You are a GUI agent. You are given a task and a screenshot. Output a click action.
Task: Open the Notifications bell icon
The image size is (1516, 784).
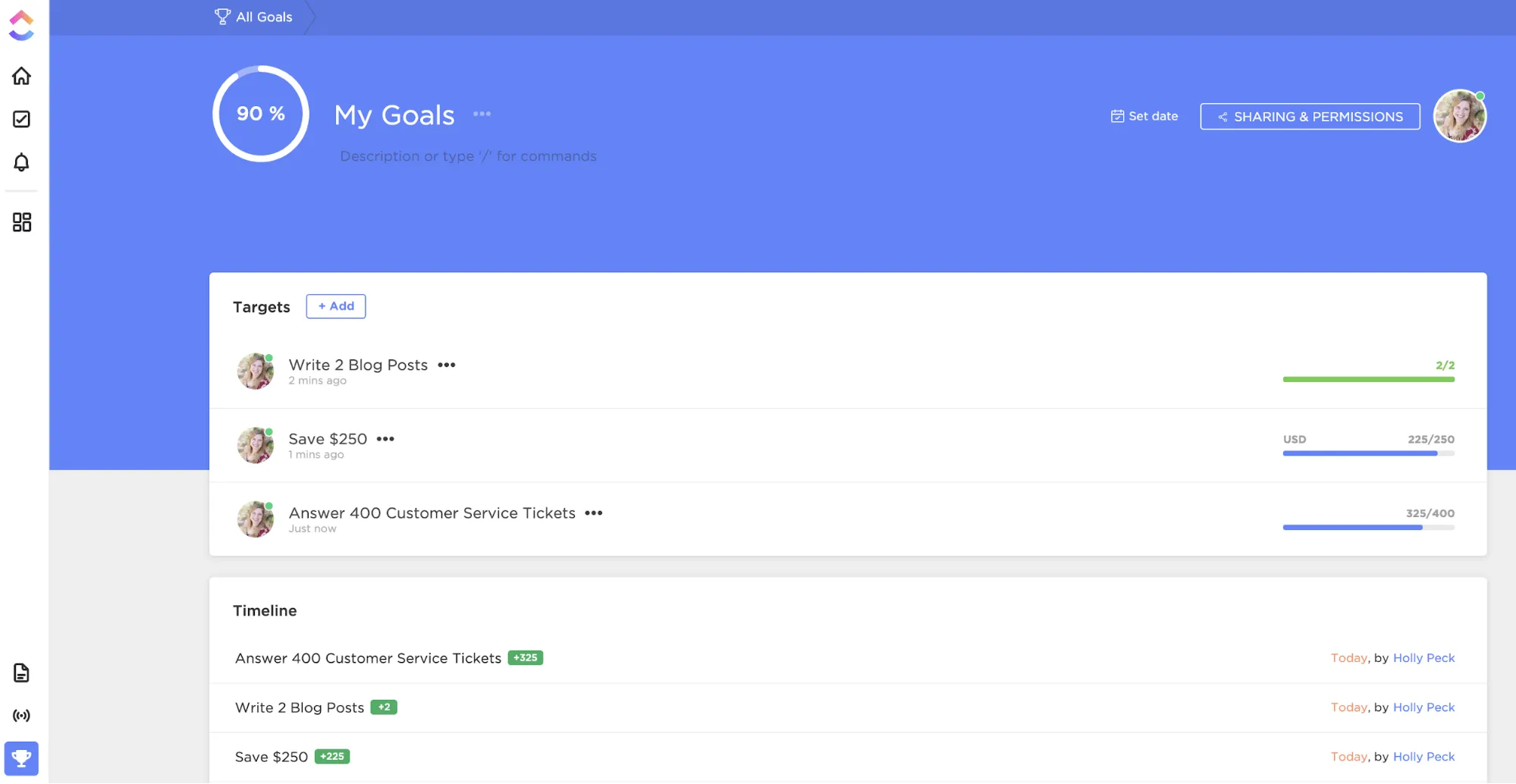pyautogui.click(x=21, y=162)
